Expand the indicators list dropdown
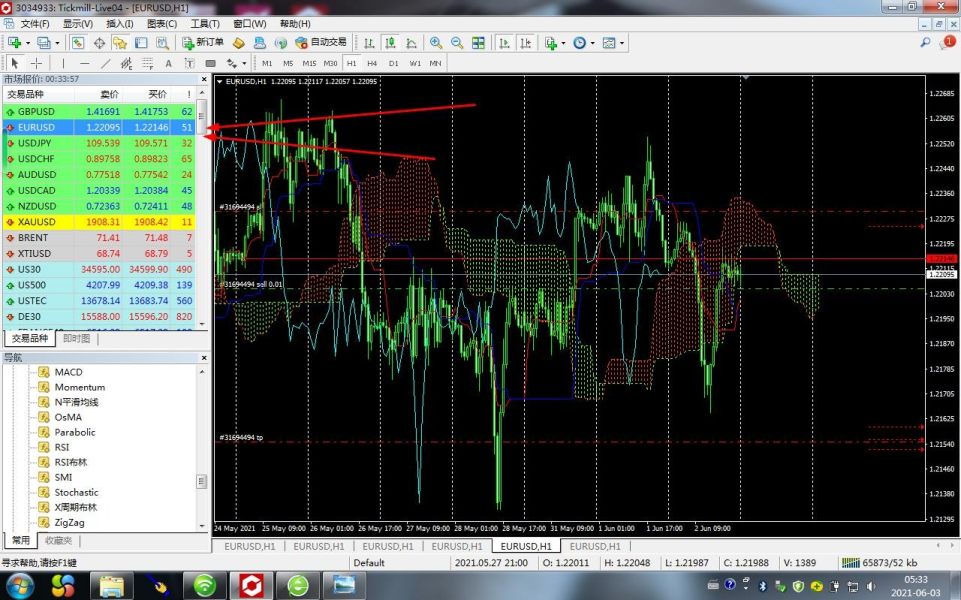This screenshot has height=600, width=961. pyautogui.click(x=563, y=43)
